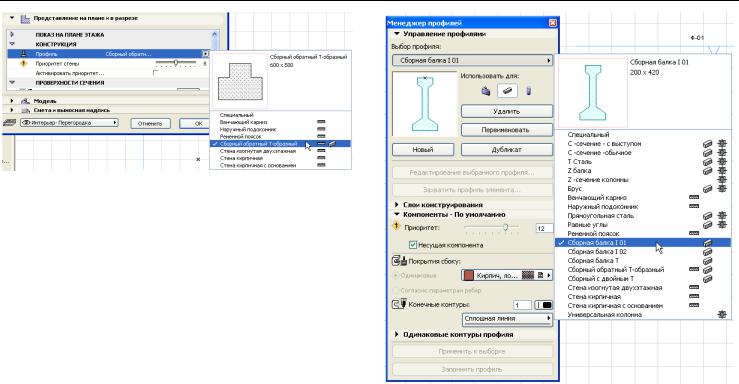
Task: Click the Модель panel icon
Action: click(25, 101)
